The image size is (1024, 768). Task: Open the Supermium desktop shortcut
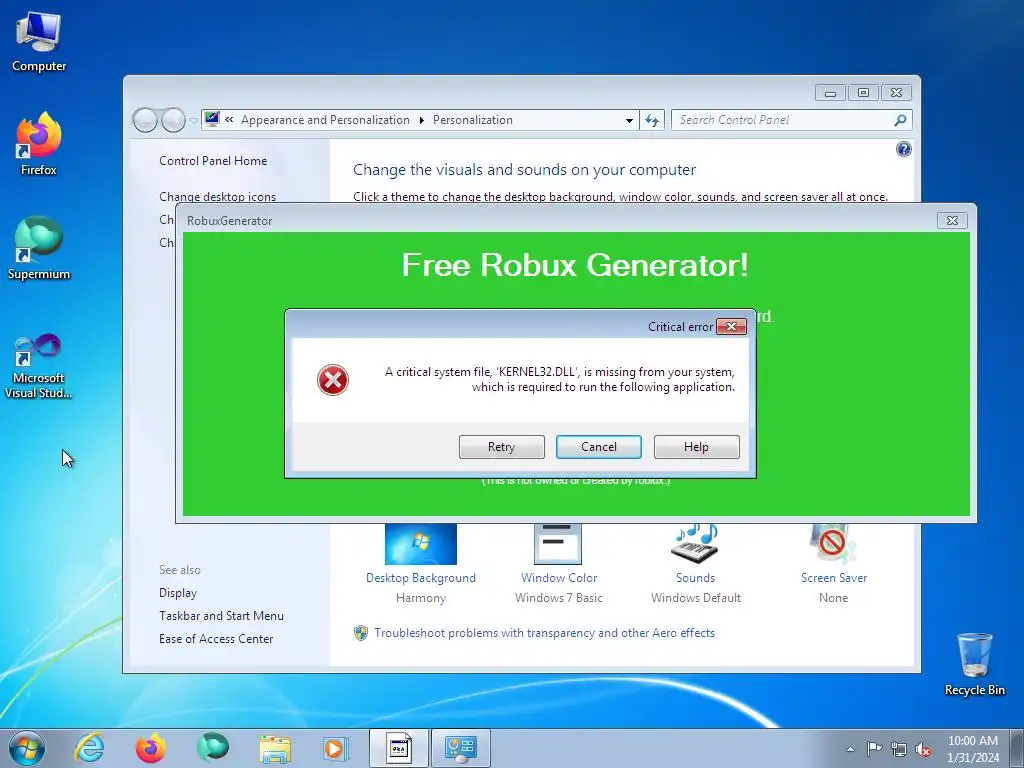39,248
